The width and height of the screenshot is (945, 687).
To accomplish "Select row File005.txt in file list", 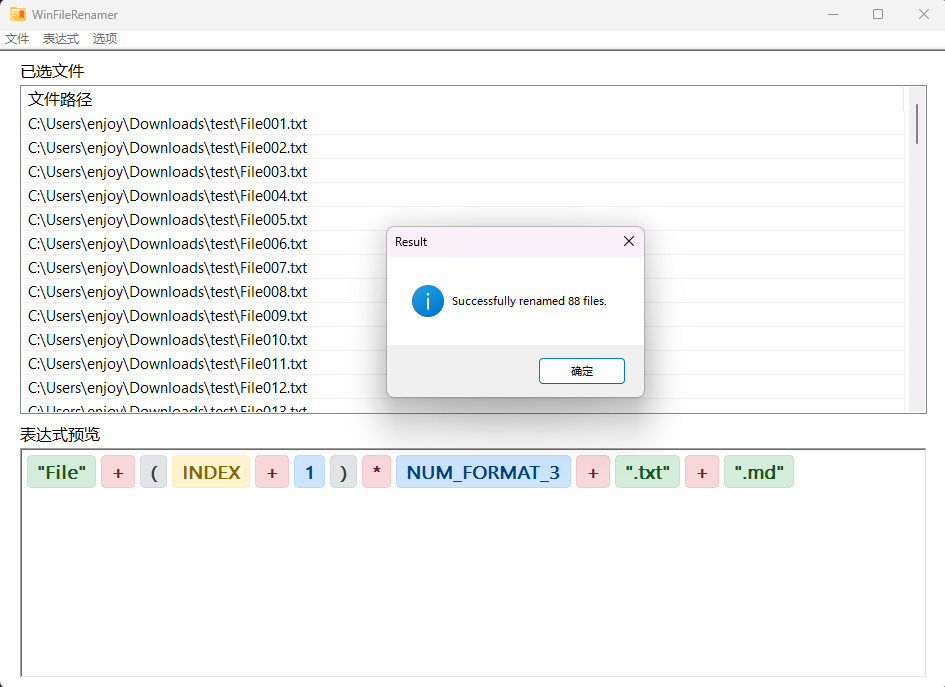I will click(x=464, y=220).
